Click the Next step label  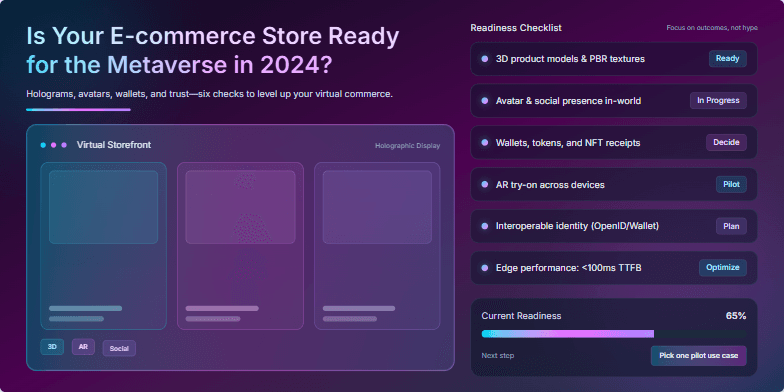(x=498, y=356)
